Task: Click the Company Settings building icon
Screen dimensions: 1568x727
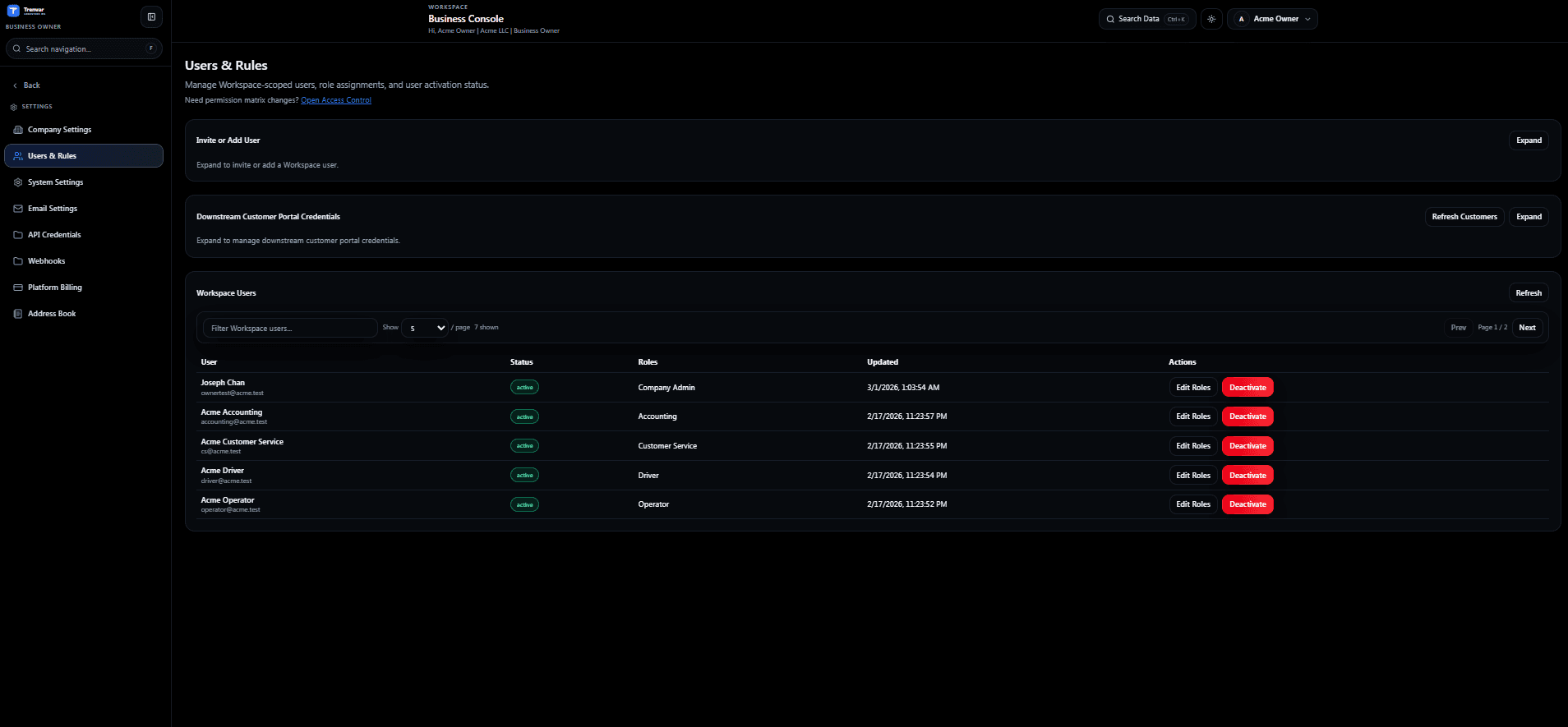Action: [x=18, y=130]
